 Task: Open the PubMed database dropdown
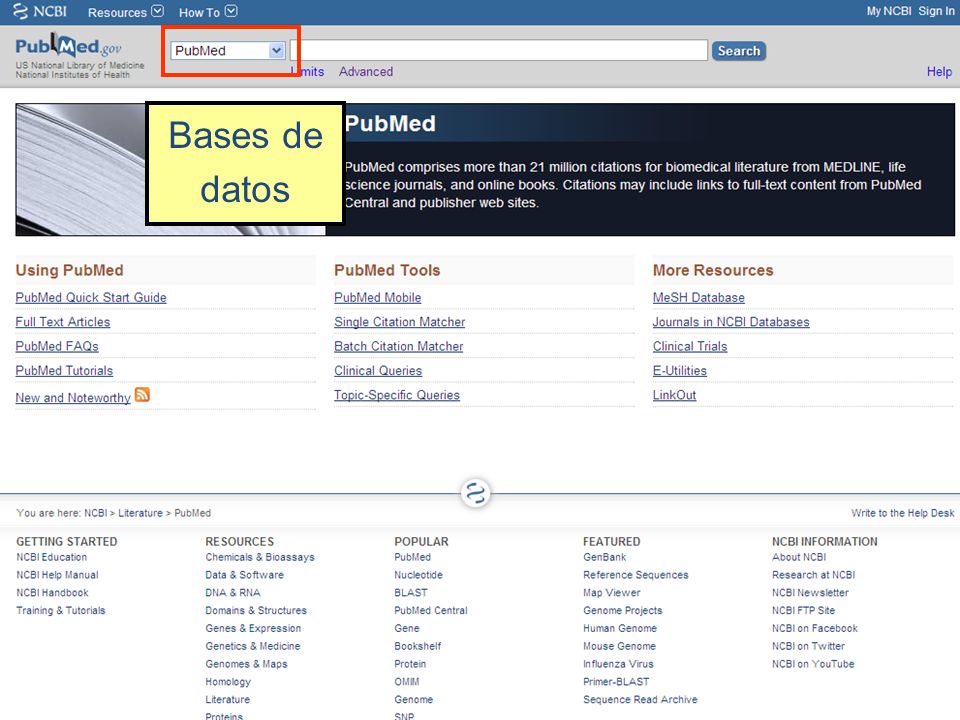point(228,51)
